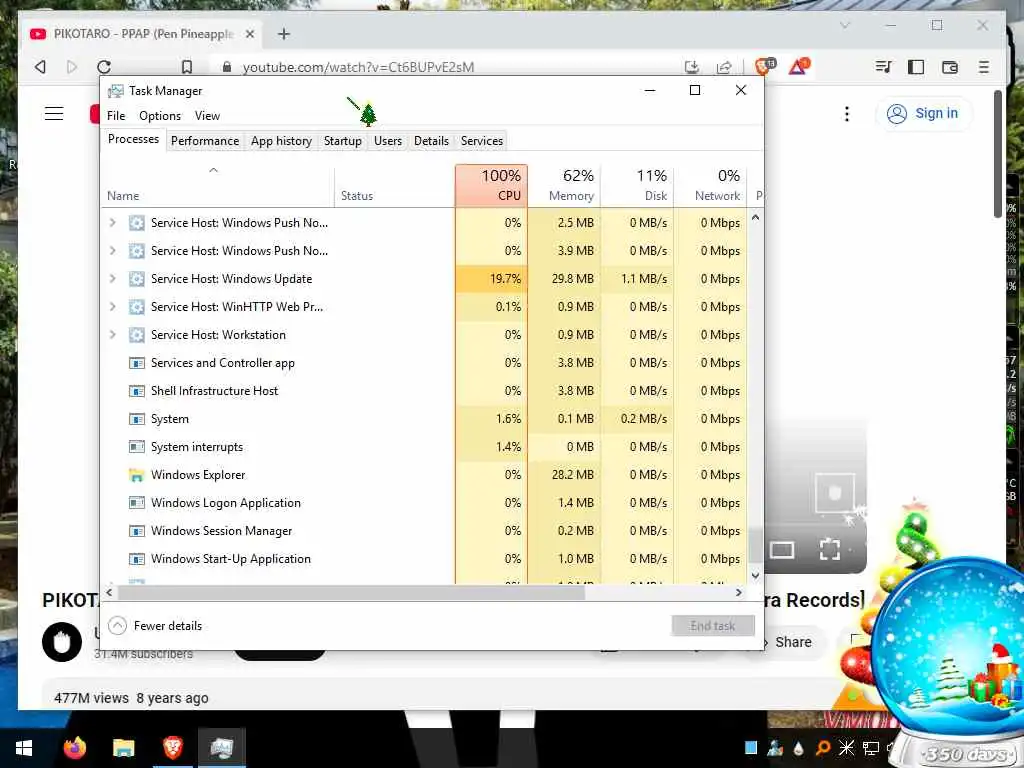1024x768 pixels.
Task: Select the Windows Explorer process row
Action: [424, 475]
